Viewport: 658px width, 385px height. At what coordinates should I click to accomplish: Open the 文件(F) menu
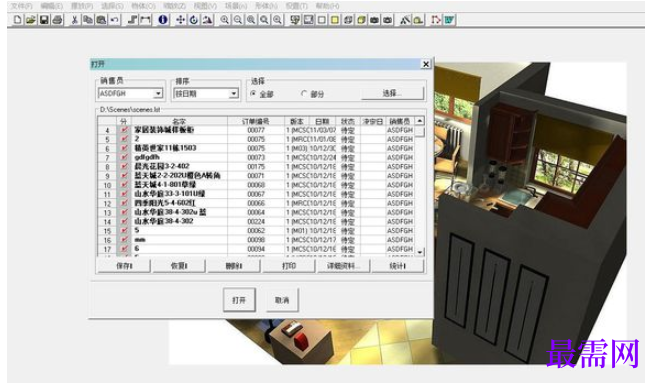pyautogui.click(x=22, y=6)
